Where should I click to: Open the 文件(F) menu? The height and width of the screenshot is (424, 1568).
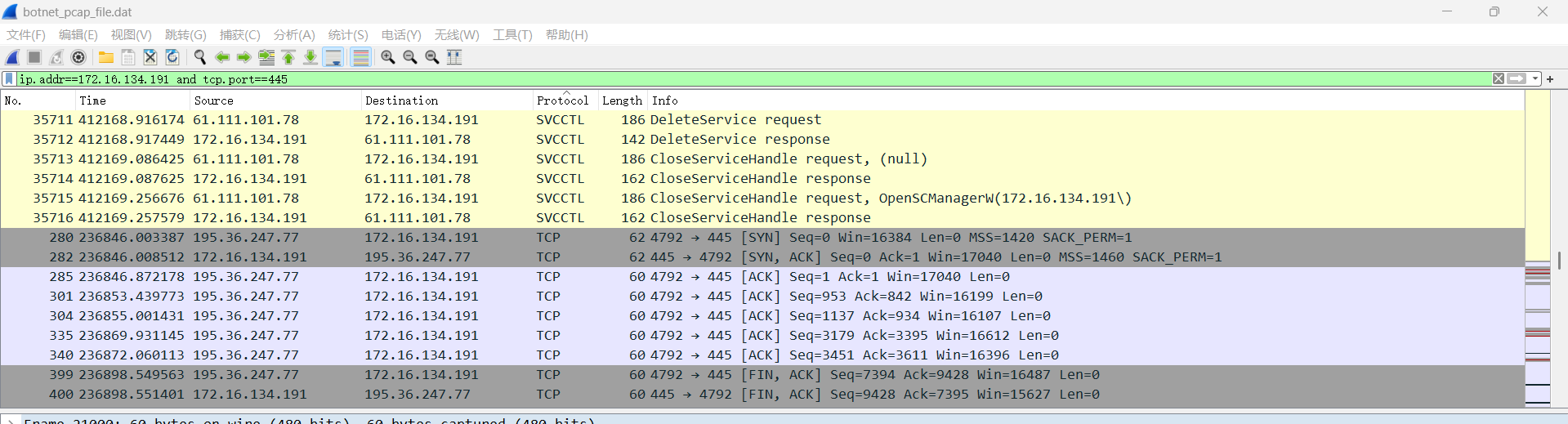tap(26, 35)
